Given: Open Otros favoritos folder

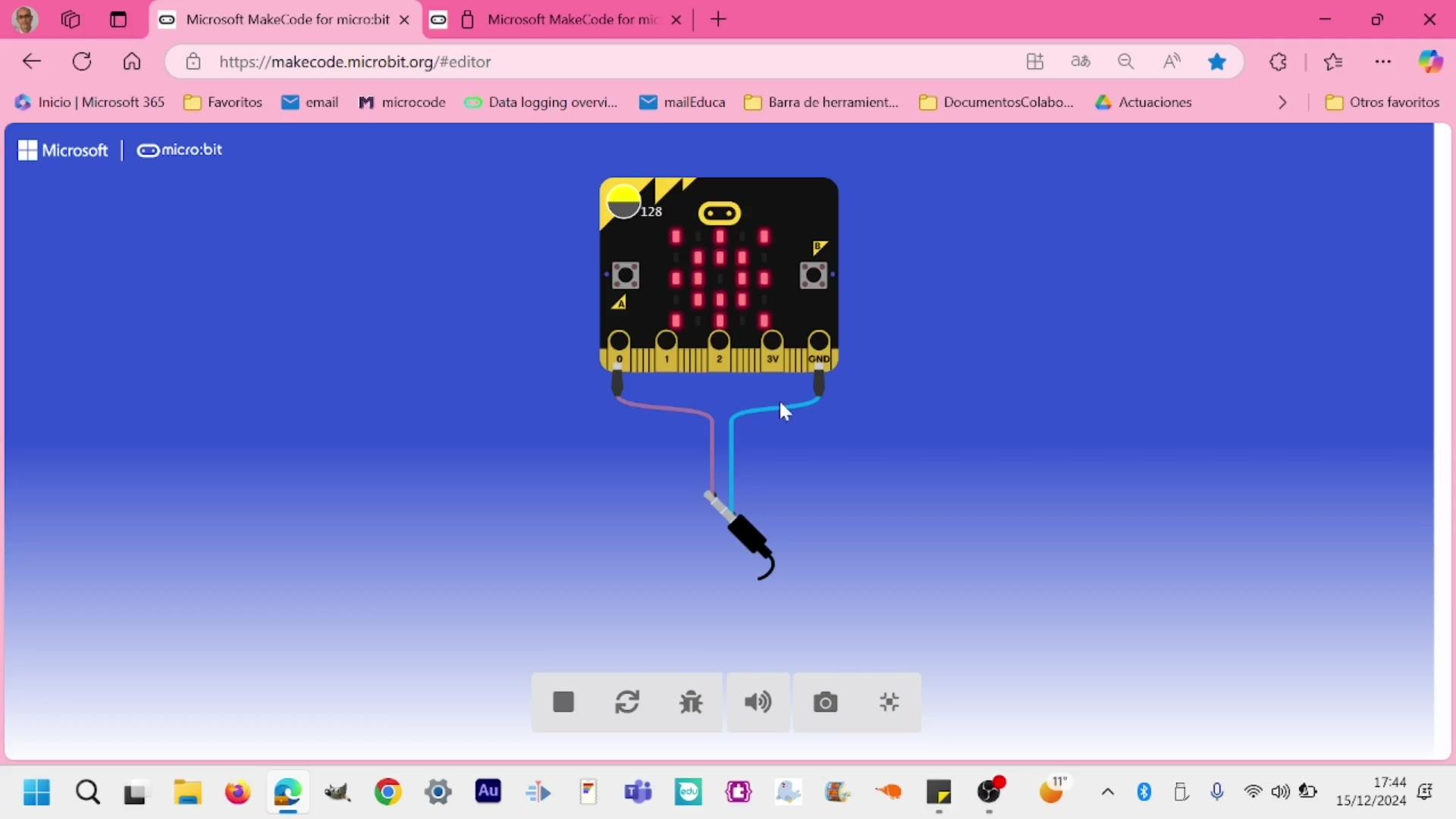Looking at the screenshot, I should click(1382, 102).
